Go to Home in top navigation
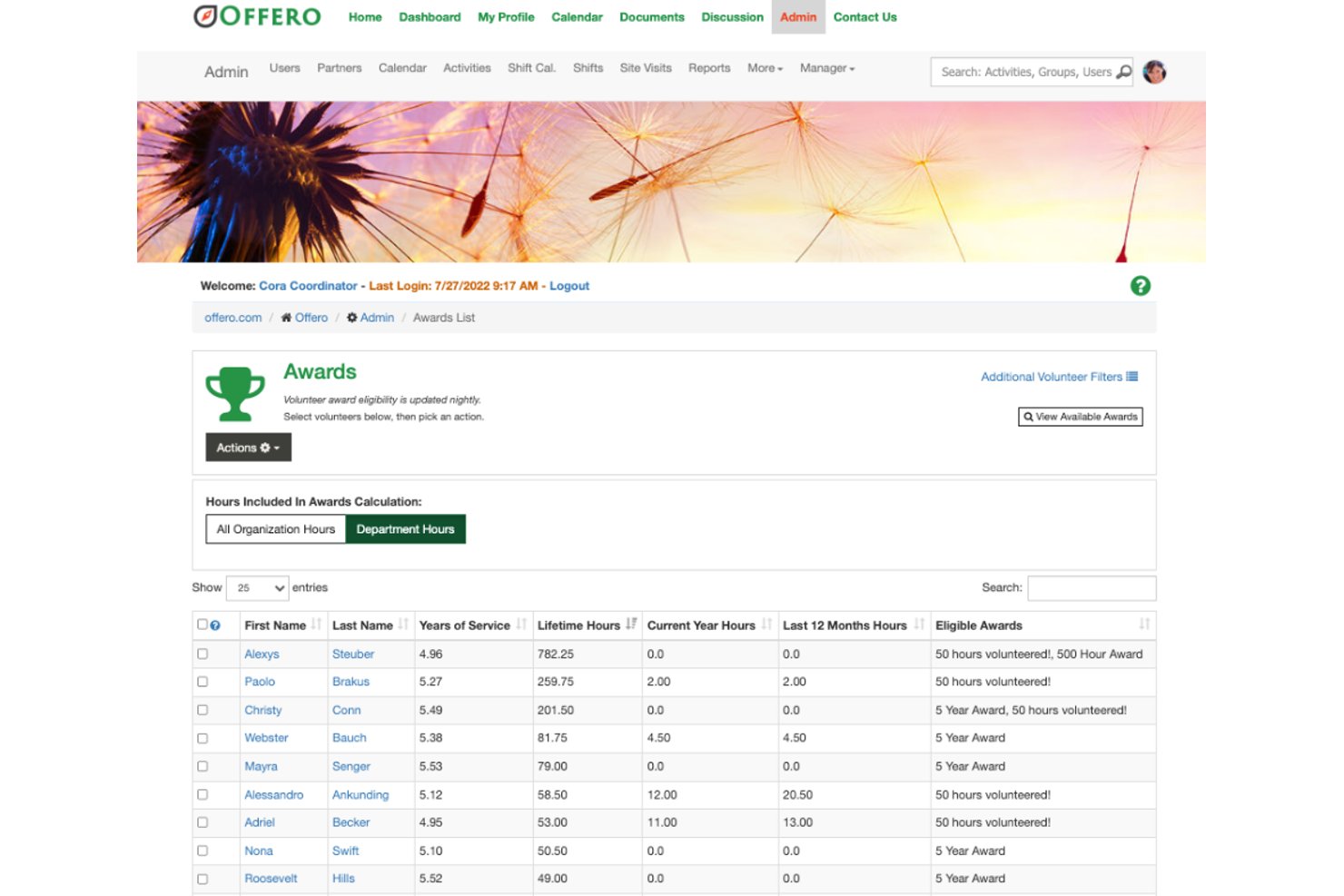The image size is (1344, 896). tap(365, 17)
